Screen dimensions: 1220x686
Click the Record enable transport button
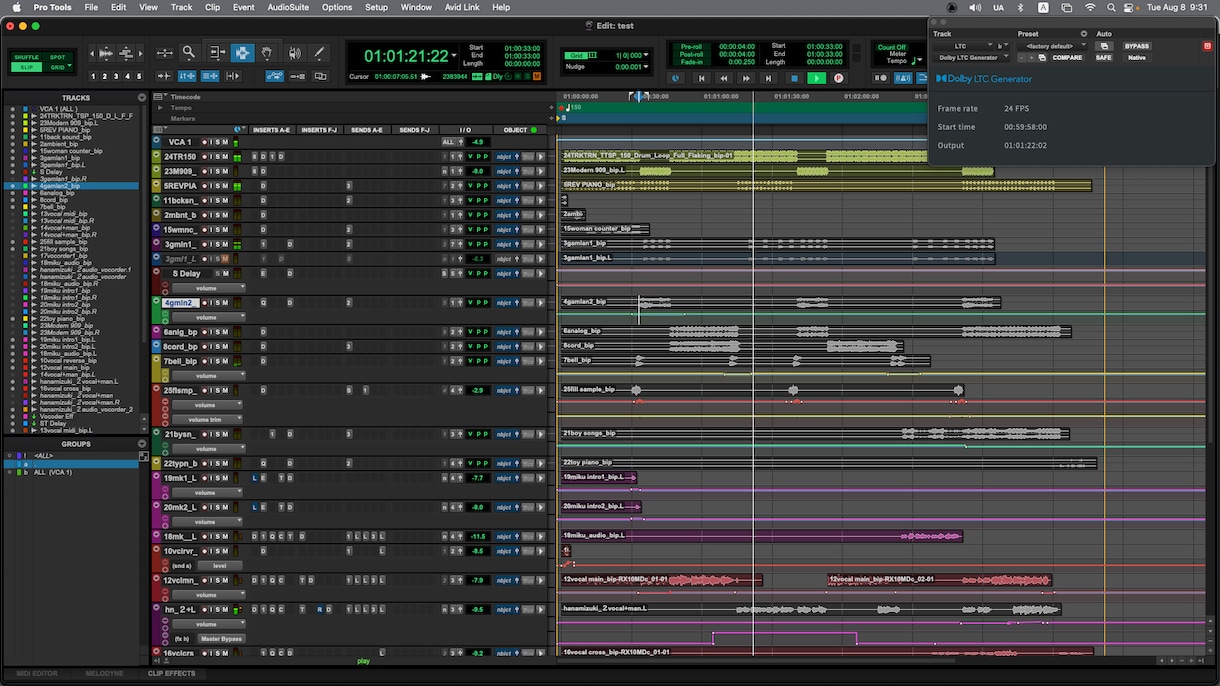(838, 77)
